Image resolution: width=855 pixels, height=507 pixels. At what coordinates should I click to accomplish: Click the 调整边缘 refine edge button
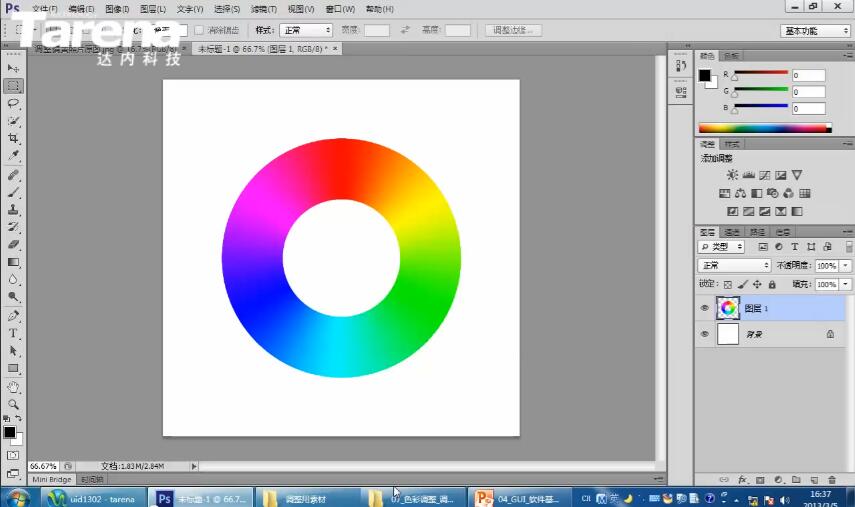pyautogui.click(x=513, y=30)
